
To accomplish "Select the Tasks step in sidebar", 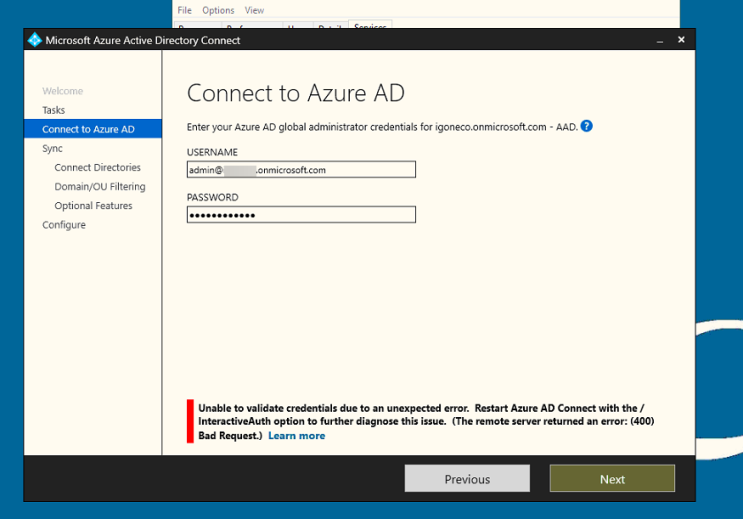I will [54, 110].
